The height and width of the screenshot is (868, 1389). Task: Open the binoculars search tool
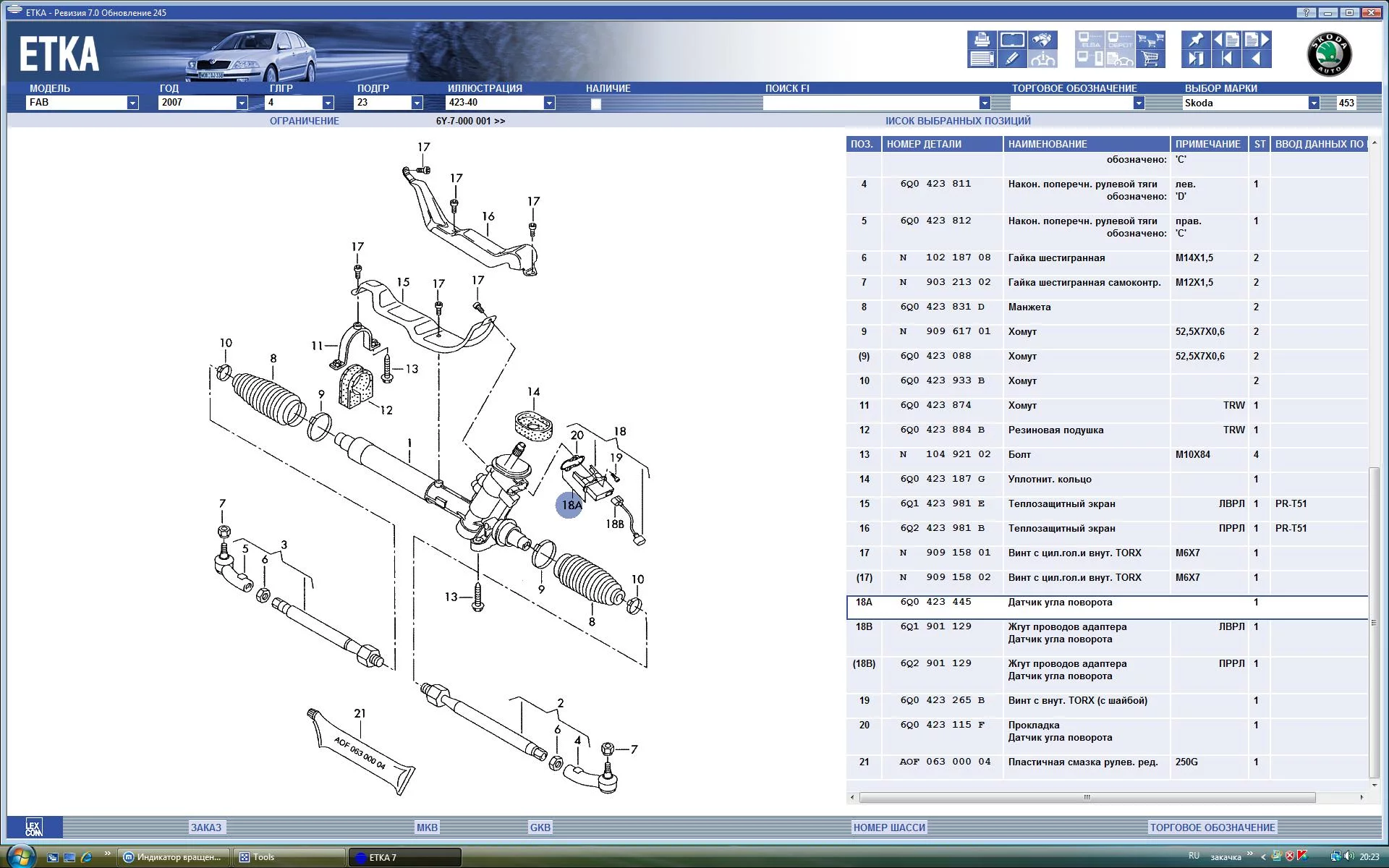pos(1042,40)
